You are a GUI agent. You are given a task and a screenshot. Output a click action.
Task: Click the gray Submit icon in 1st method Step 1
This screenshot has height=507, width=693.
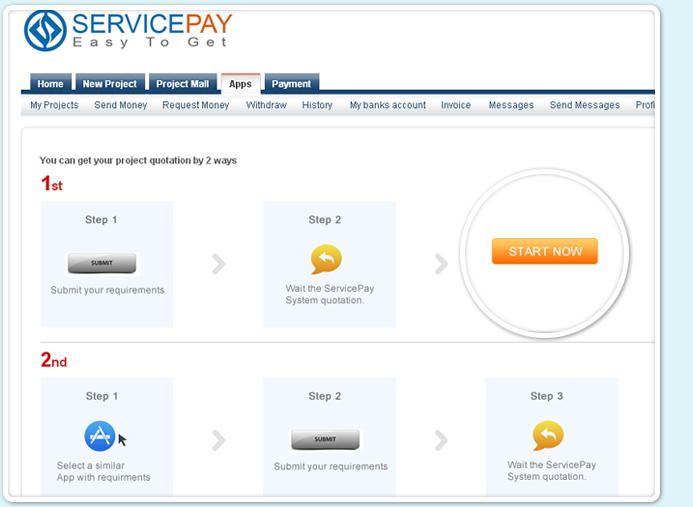pyautogui.click(x=102, y=263)
